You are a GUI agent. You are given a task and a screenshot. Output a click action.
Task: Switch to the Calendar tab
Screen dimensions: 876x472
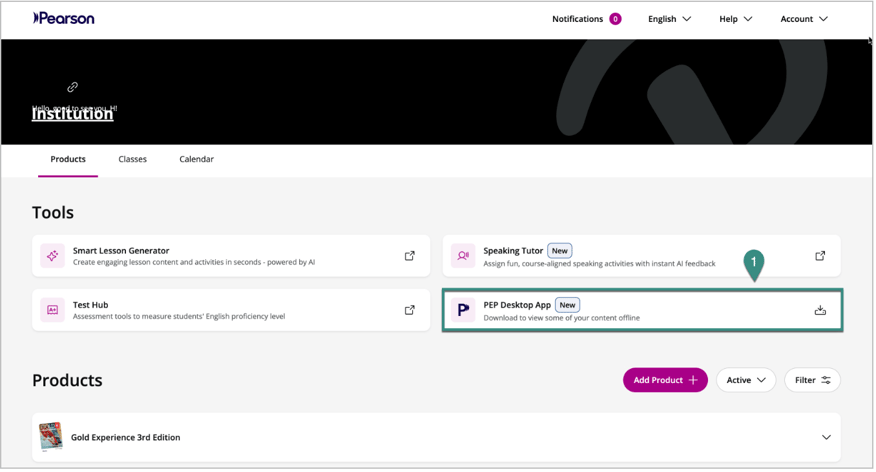(x=197, y=159)
